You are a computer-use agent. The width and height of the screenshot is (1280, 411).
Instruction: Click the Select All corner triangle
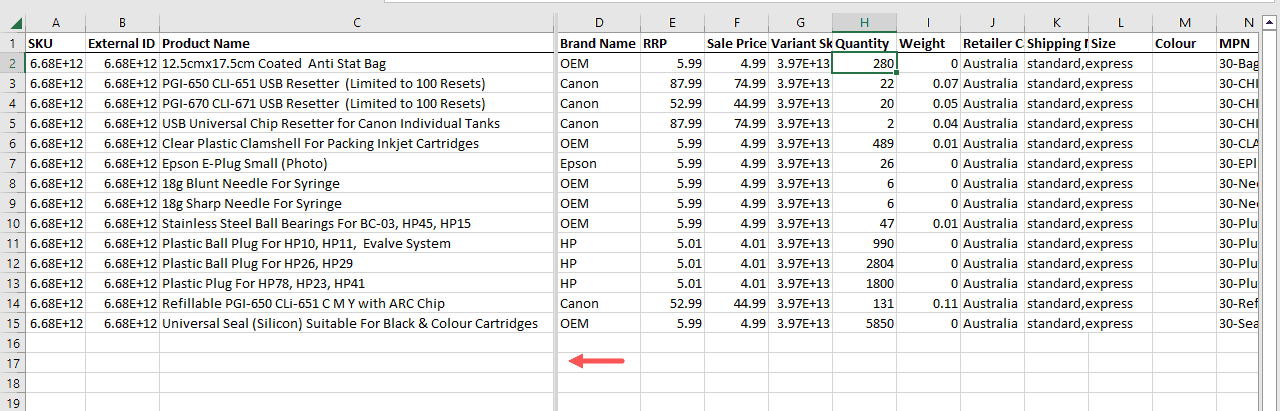coord(12,23)
